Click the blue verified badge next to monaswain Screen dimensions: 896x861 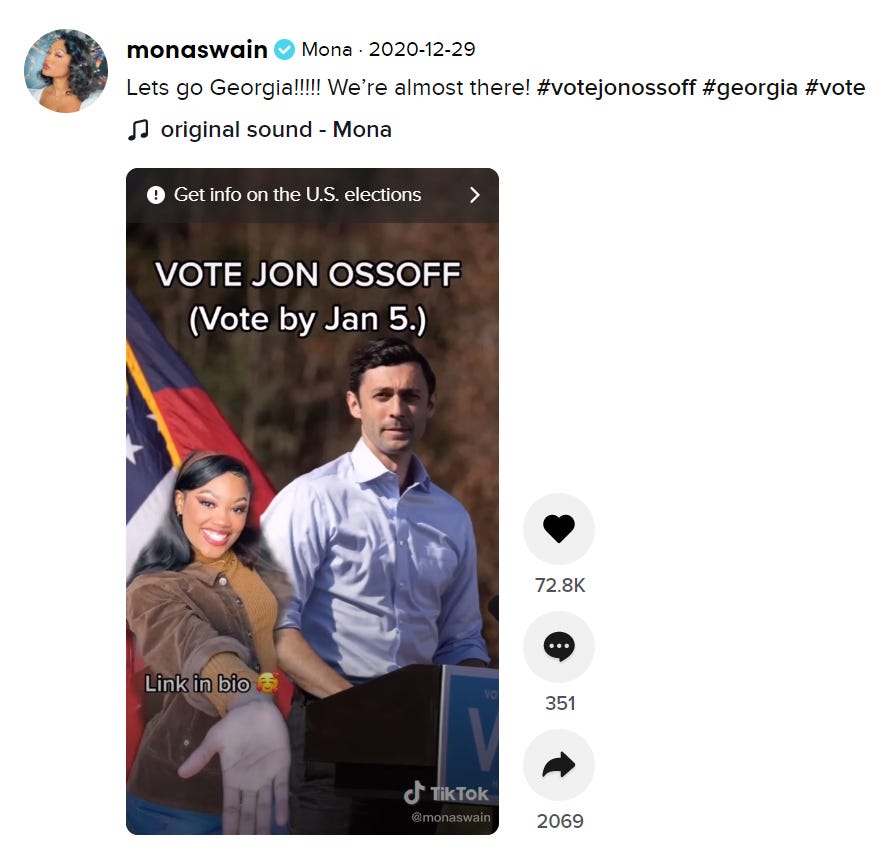coord(284,50)
